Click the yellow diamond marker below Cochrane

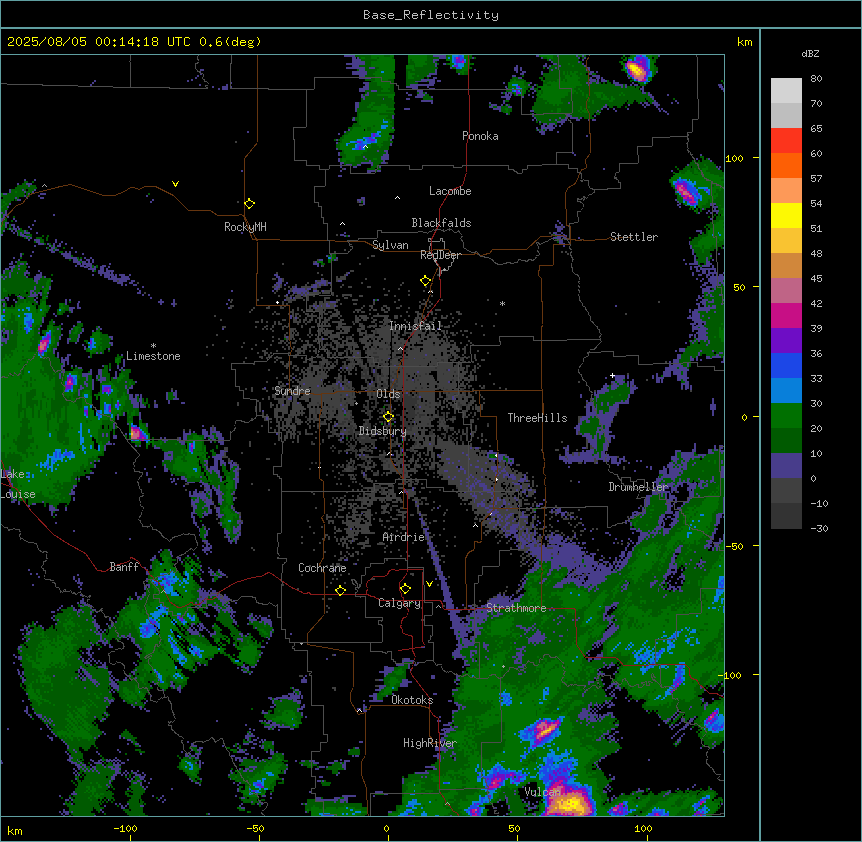tap(340, 590)
